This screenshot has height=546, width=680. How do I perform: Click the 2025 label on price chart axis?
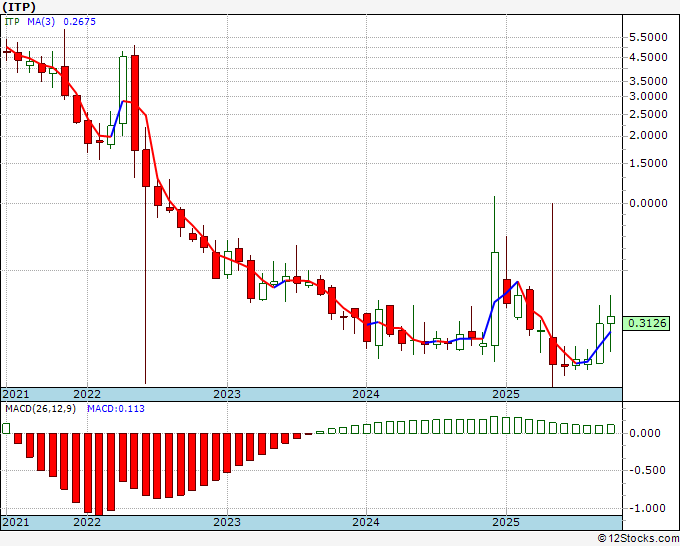[506, 394]
